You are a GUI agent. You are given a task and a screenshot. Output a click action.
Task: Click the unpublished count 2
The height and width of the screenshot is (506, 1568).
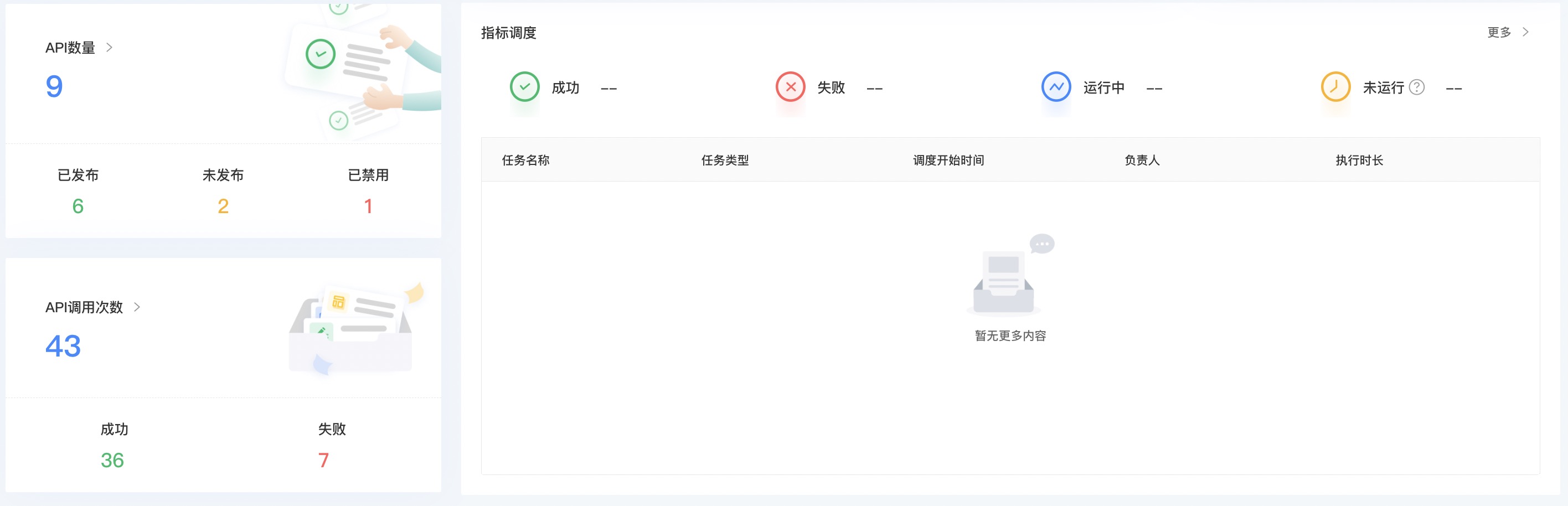[x=223, y=206]
